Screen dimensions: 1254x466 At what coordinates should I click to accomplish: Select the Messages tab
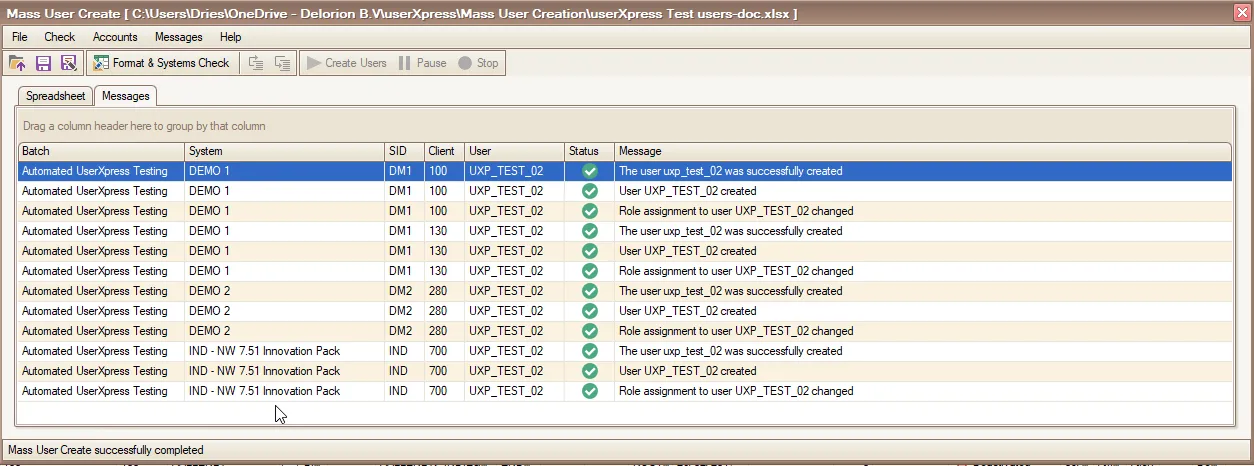(x=126, y=96)
